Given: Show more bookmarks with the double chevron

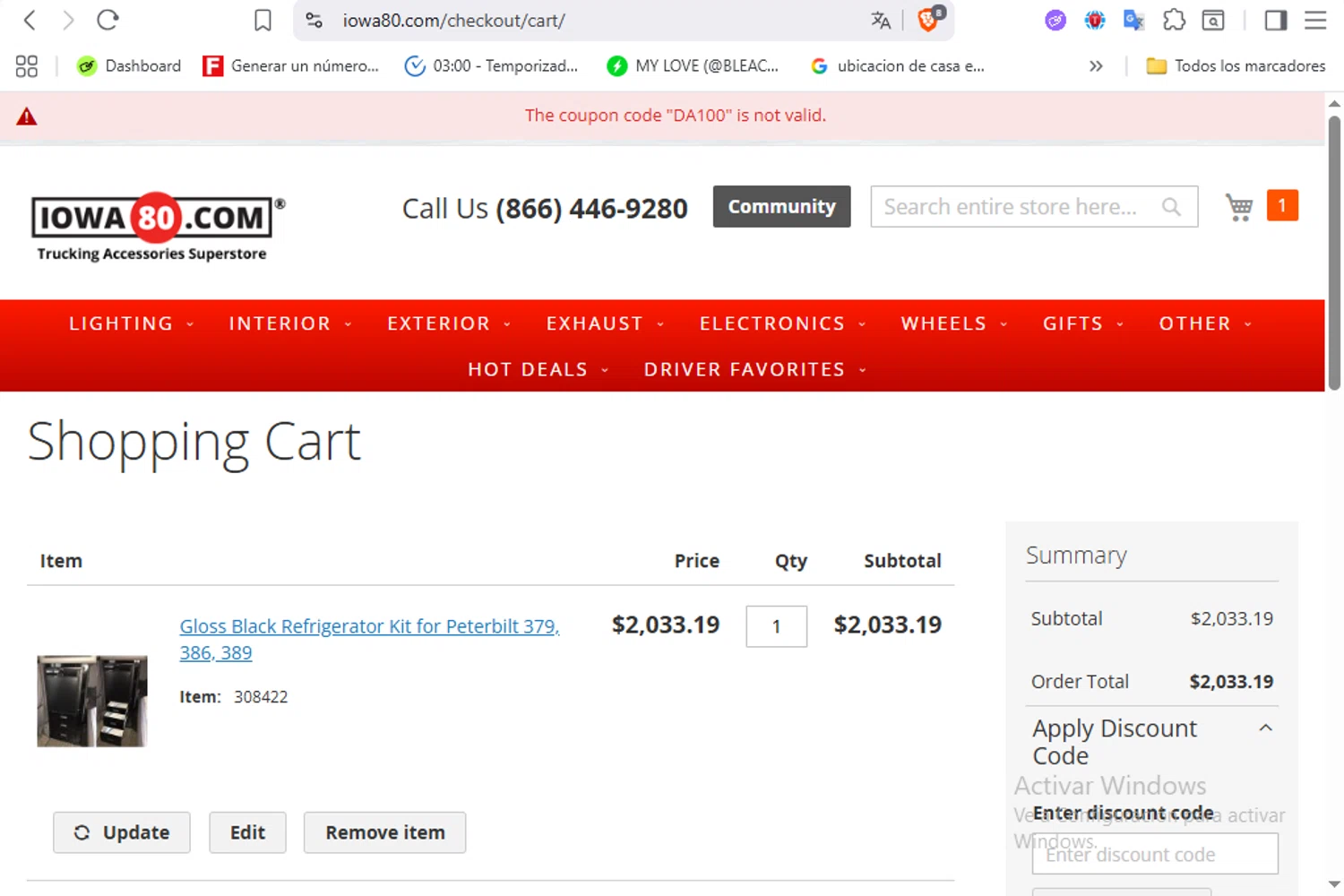Looking at the screenshot, I should pos(1096,65).
